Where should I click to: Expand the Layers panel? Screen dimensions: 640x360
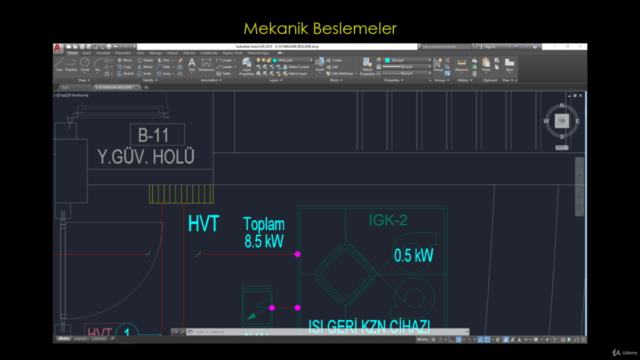pyautogui.click(x=276, y=80)
